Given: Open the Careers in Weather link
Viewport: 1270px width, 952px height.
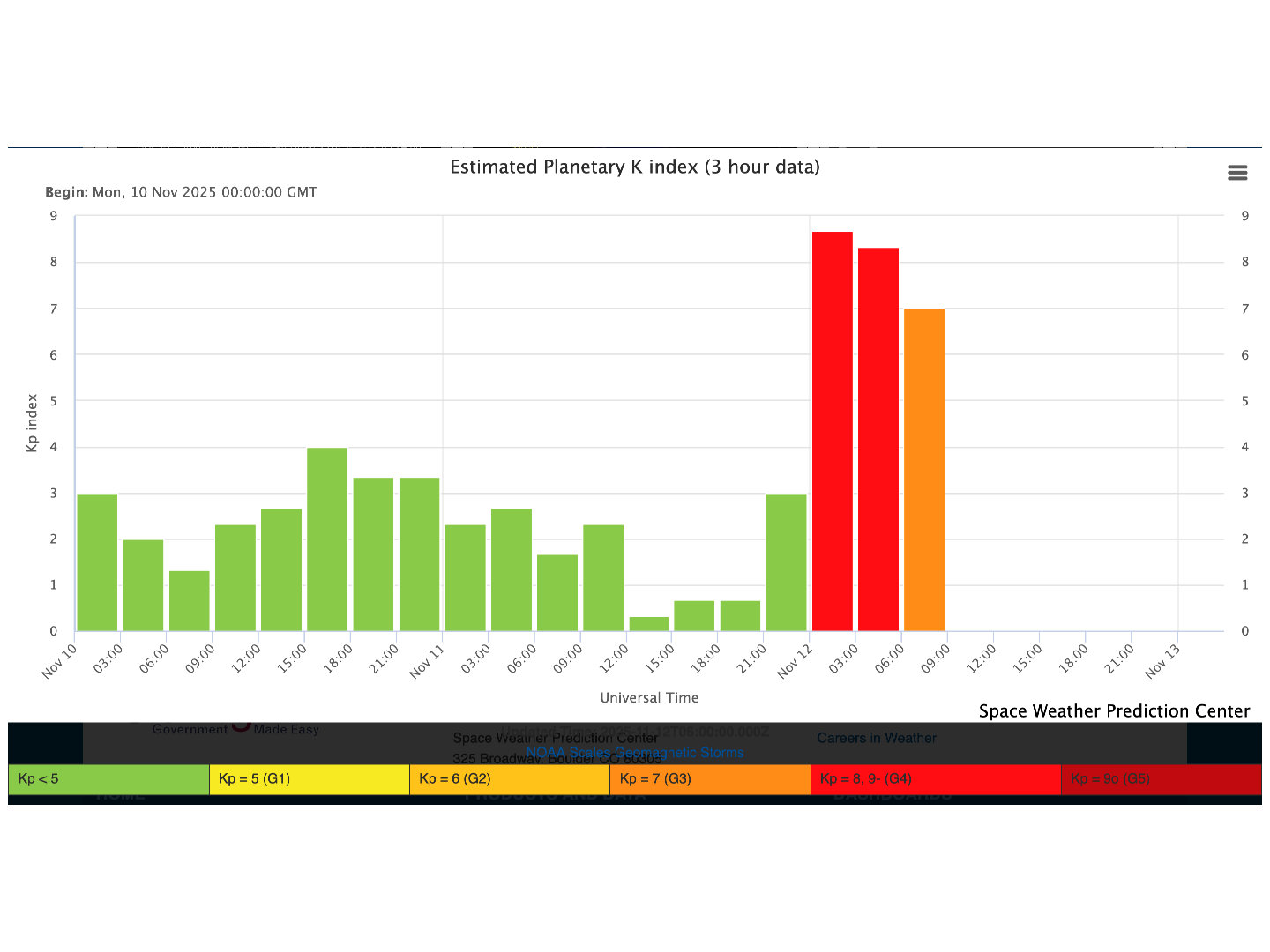Looking at the screenshot, I should (876, 738).
